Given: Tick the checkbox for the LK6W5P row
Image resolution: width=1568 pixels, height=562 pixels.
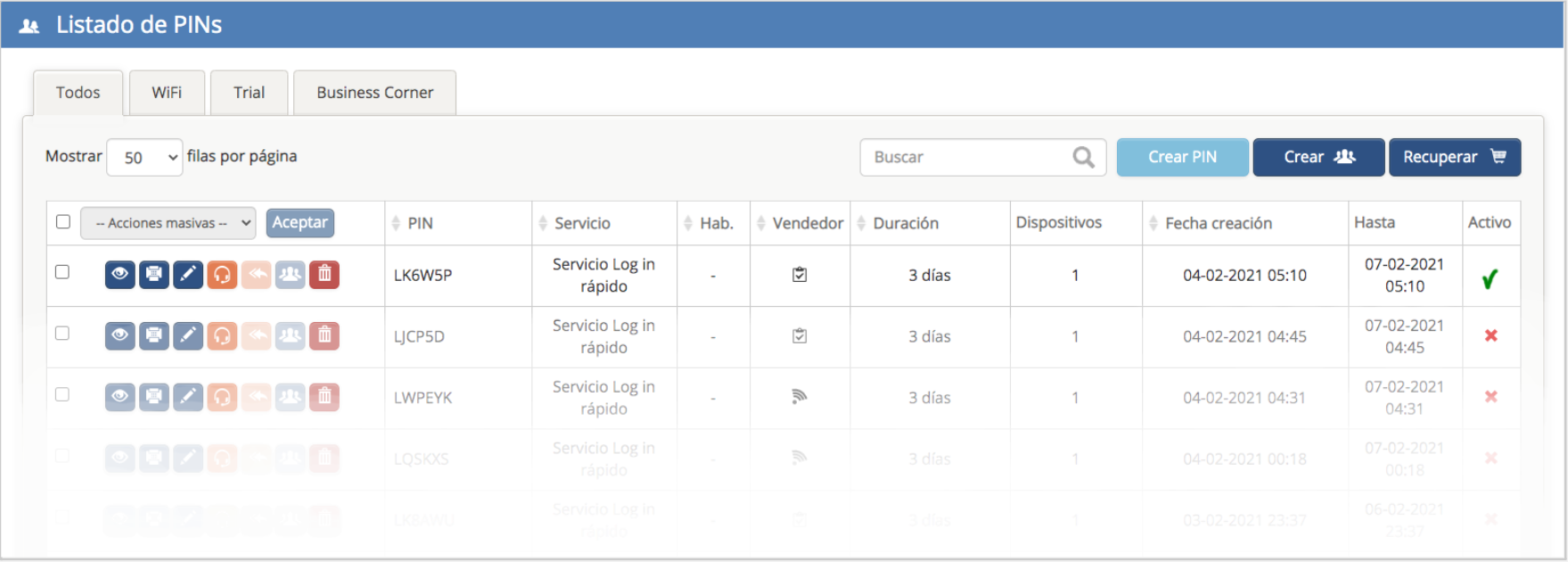Looking at the screenshot, I should pyautogui.click(x=62, y=272).
